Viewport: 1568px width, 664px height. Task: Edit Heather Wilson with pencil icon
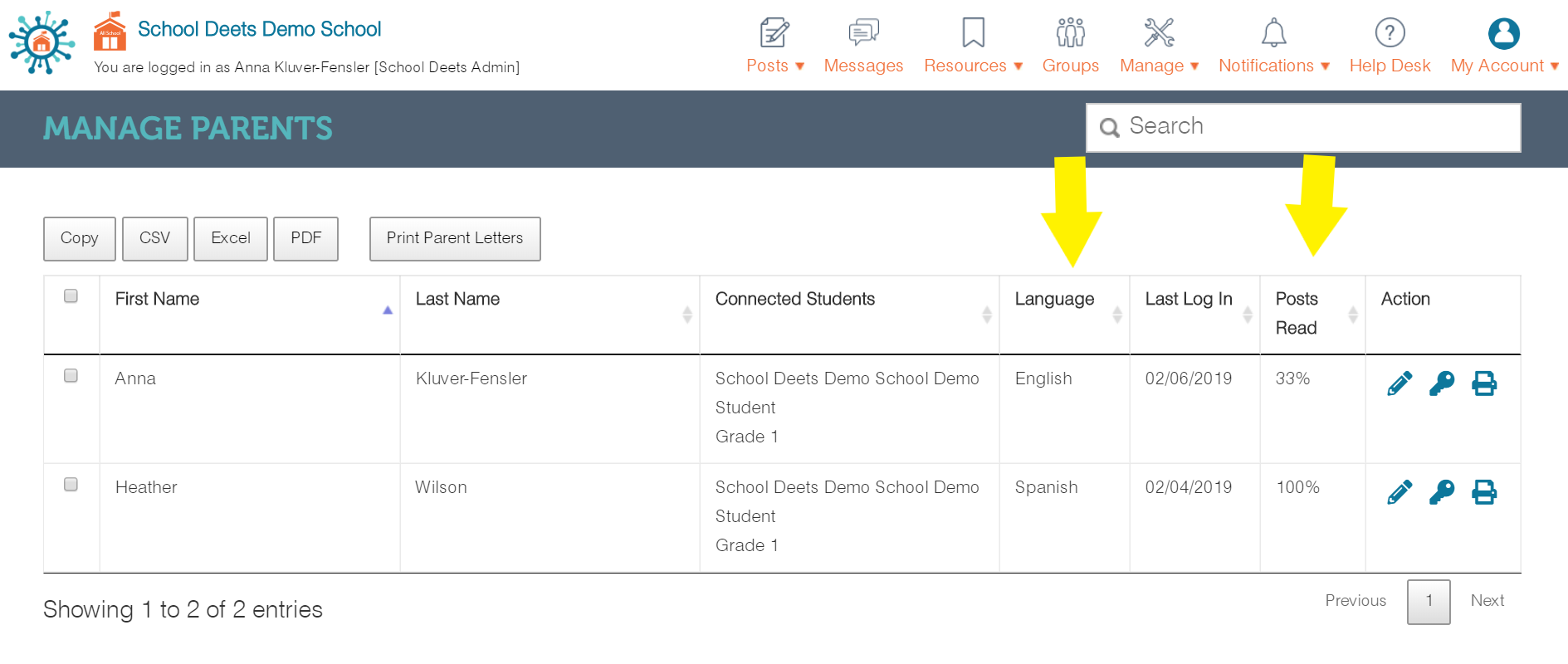(1399, 492)
